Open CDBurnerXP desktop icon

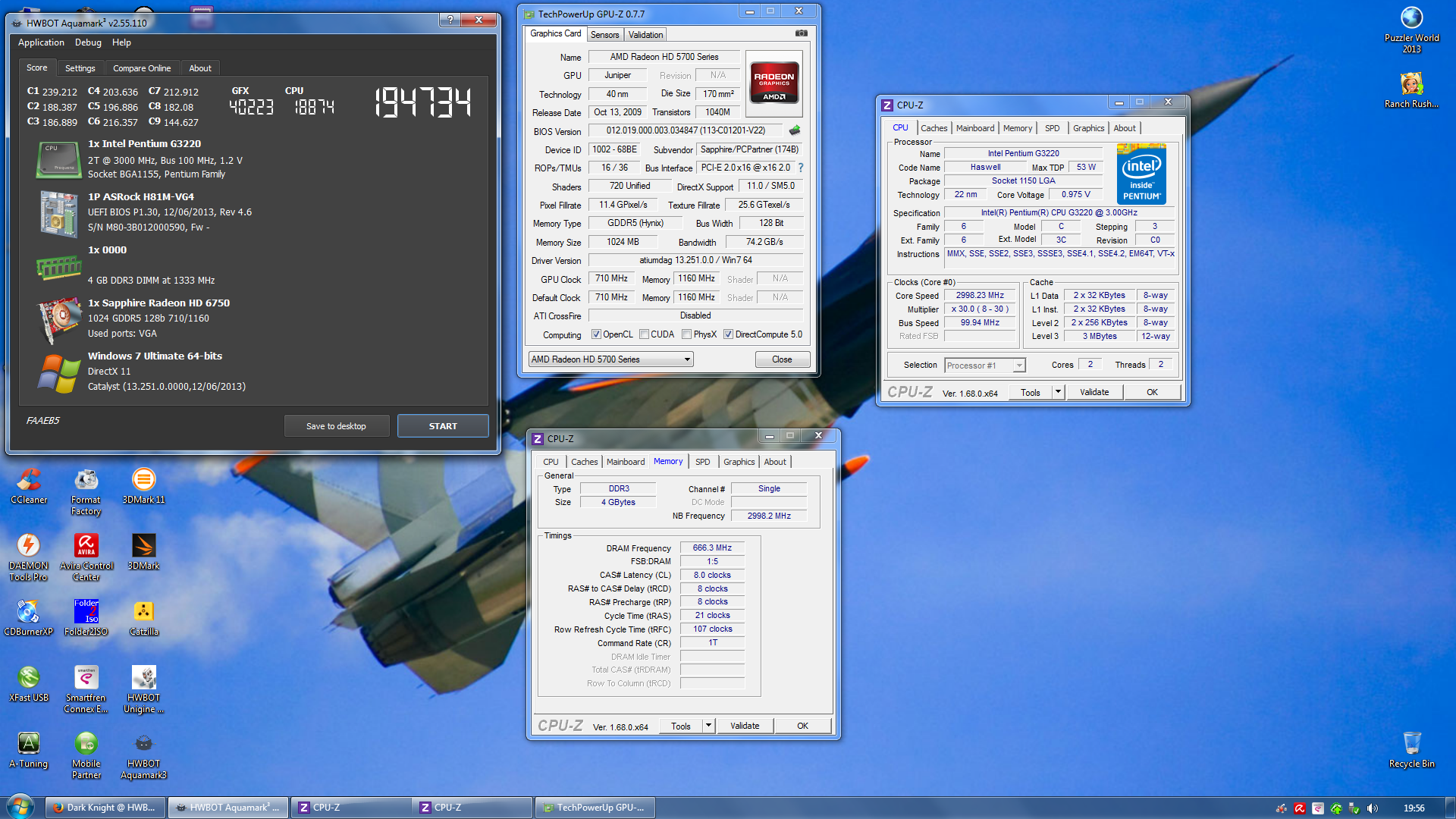(29, 617)
